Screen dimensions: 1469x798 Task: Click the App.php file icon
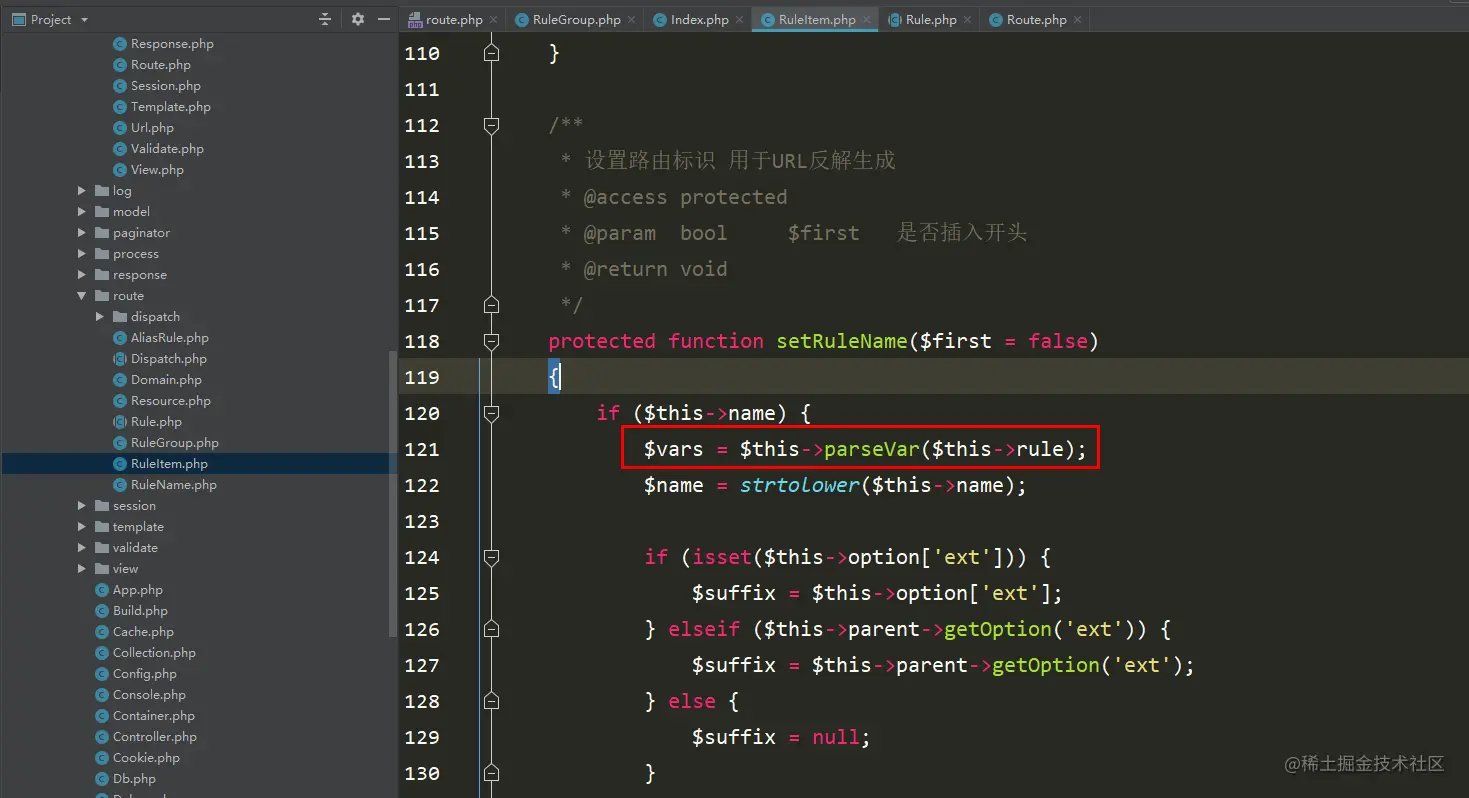coord(103,589)
